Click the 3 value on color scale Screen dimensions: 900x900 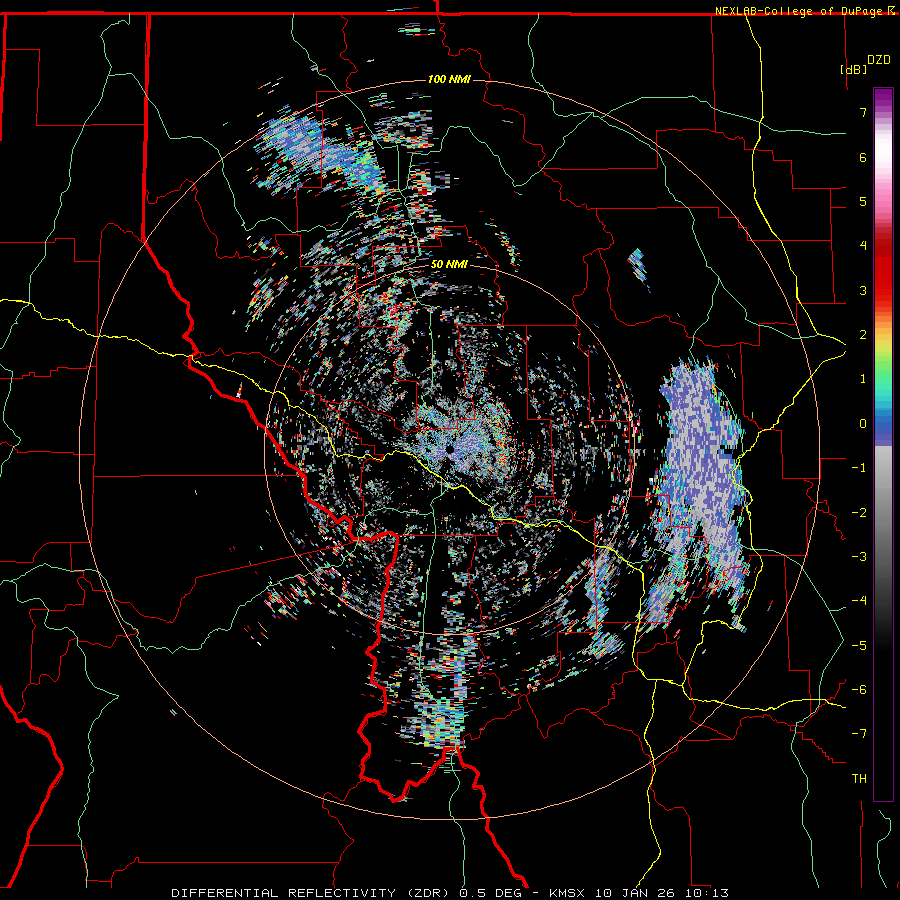coord(863,290)
